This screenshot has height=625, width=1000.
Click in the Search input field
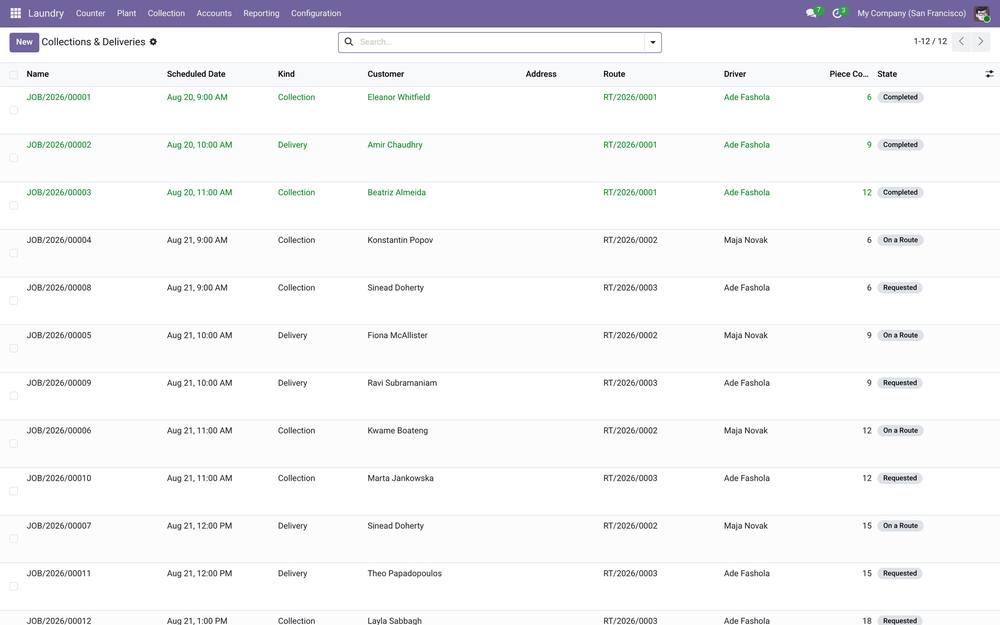[501, 42]
